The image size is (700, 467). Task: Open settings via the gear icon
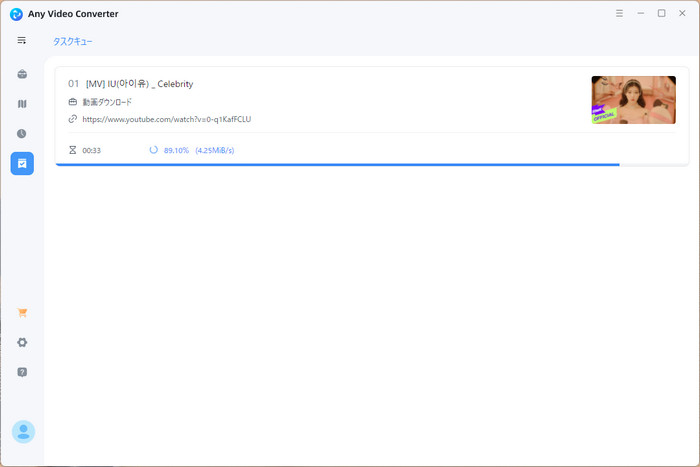[x=22, y=342]
